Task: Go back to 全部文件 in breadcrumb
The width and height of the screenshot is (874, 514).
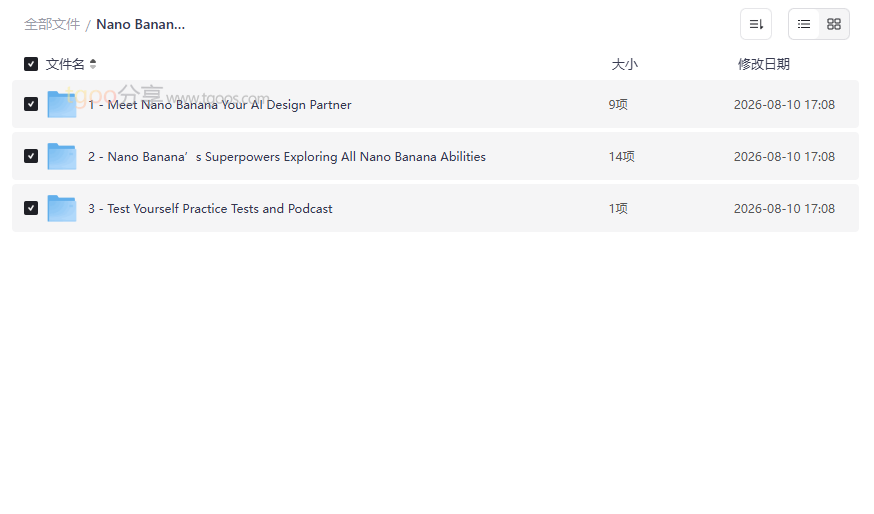Action: coord(52,25)
